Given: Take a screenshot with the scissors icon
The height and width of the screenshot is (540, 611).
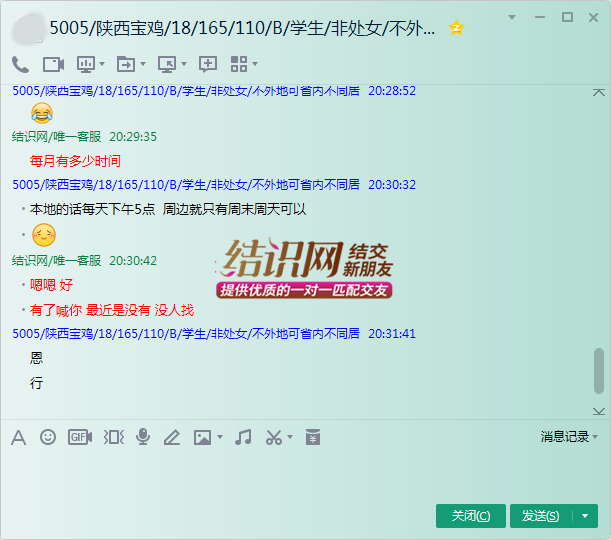Looking at the screenshot, I should pyautogui.click(x=274, y=437).
